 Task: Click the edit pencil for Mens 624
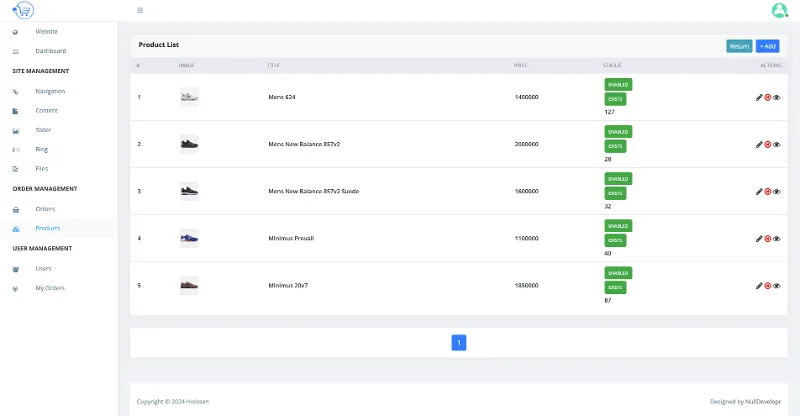point(759,97)
